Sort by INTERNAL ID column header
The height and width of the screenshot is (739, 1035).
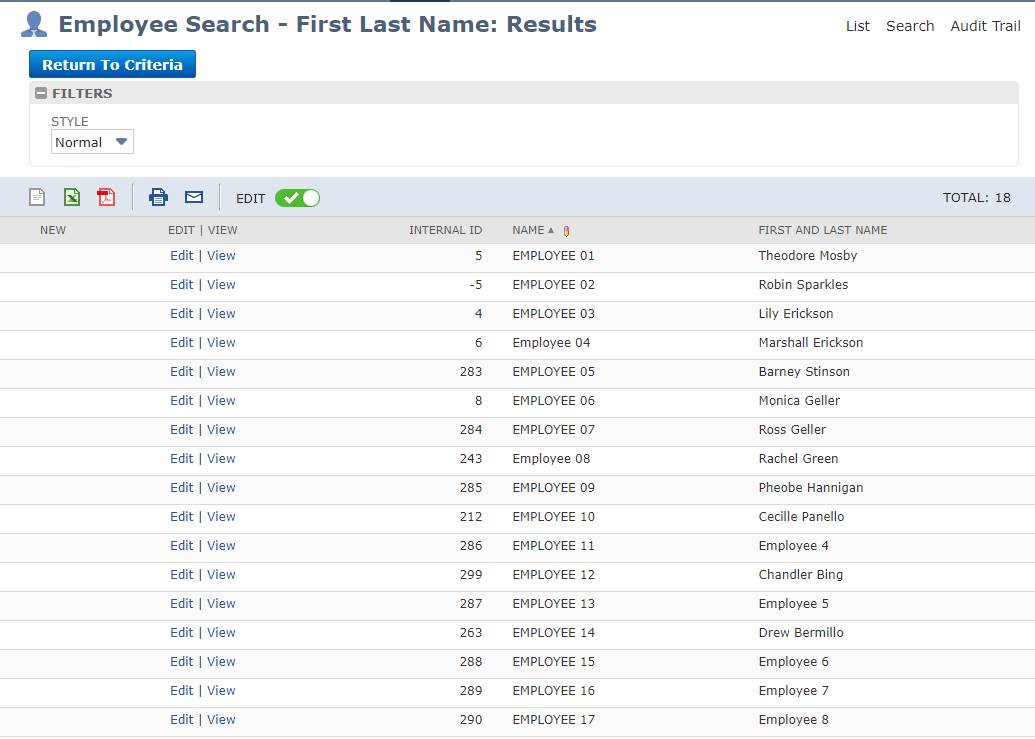[x=446, y=230]
